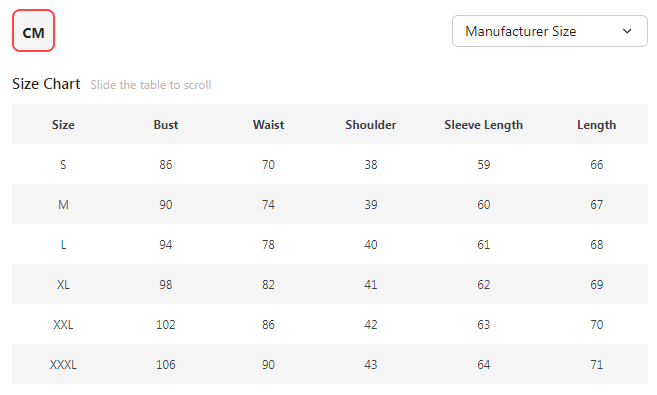Click the XXXL bust value 106
657x395 pixels.
coord(166,365)
